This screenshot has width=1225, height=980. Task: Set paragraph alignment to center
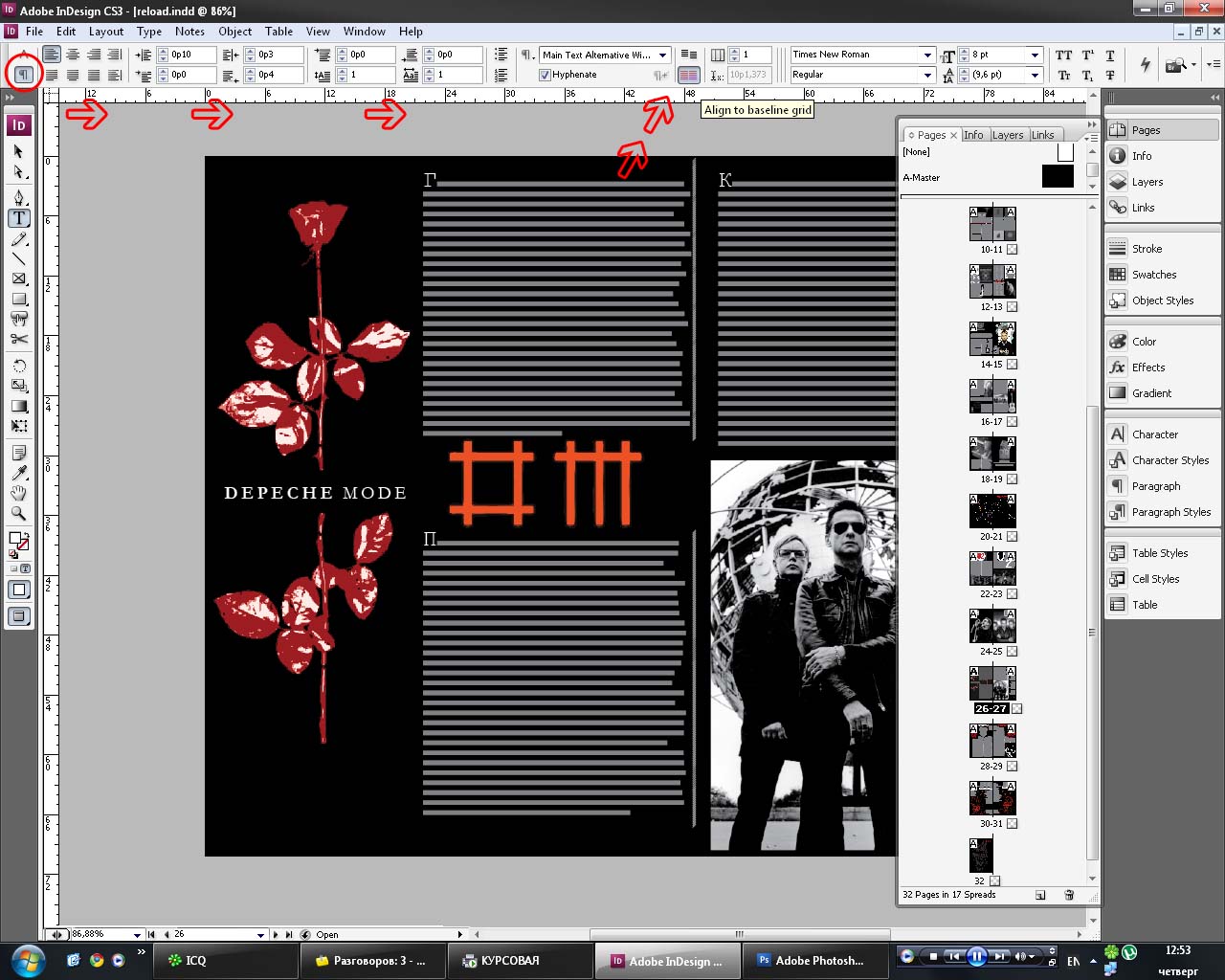[x=73, y=55]
